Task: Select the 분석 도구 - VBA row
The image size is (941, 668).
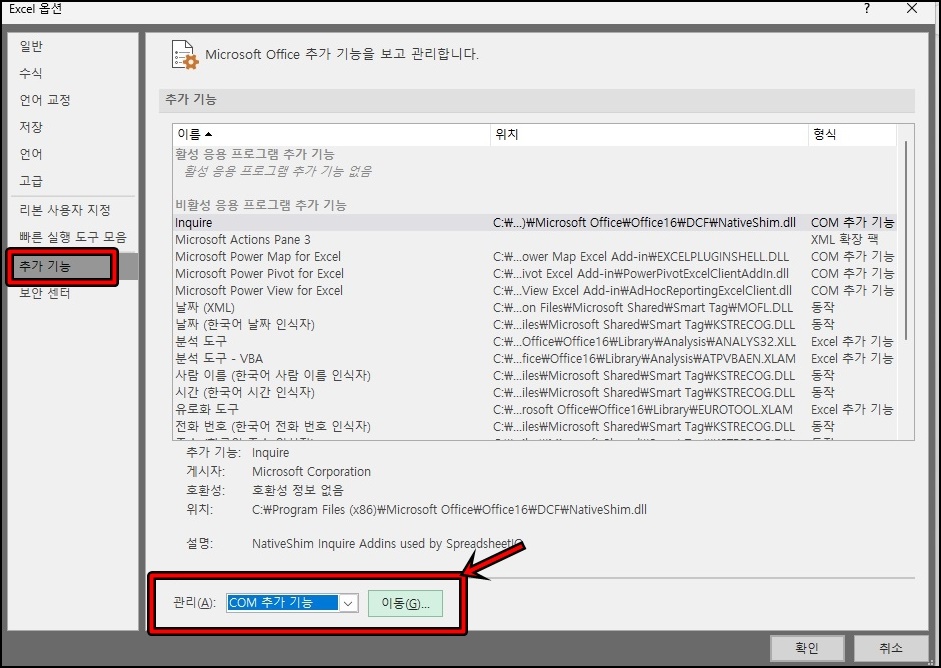Action: (x=534, y=359)
